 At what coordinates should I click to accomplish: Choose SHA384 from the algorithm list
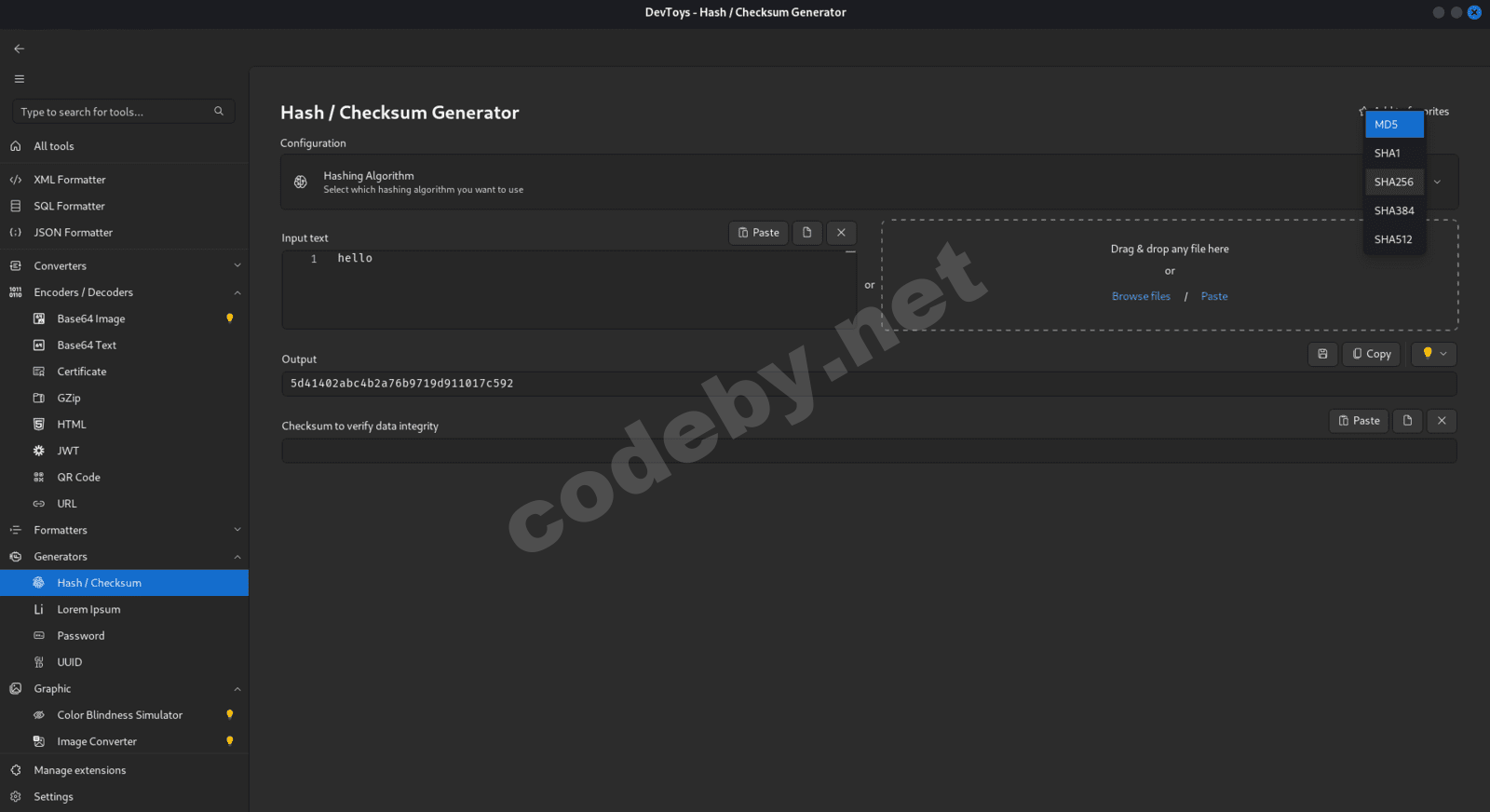[x=1394, y=211]
